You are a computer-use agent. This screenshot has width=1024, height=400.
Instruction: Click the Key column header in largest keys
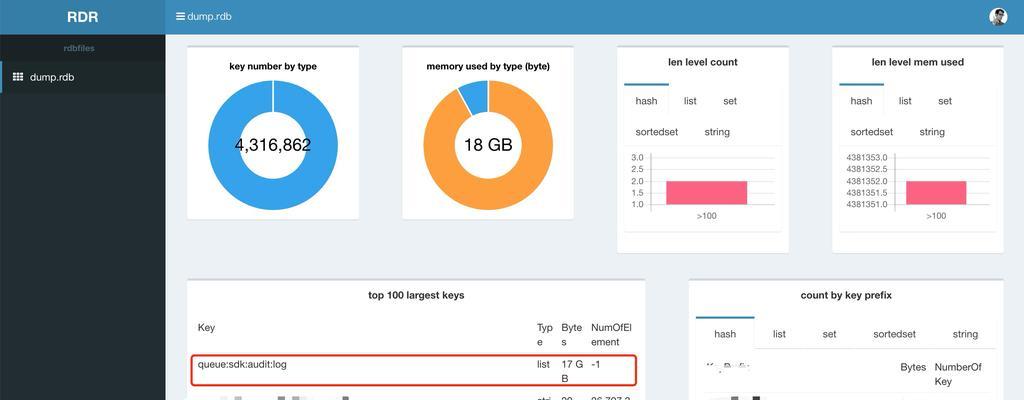click(206, 327)
